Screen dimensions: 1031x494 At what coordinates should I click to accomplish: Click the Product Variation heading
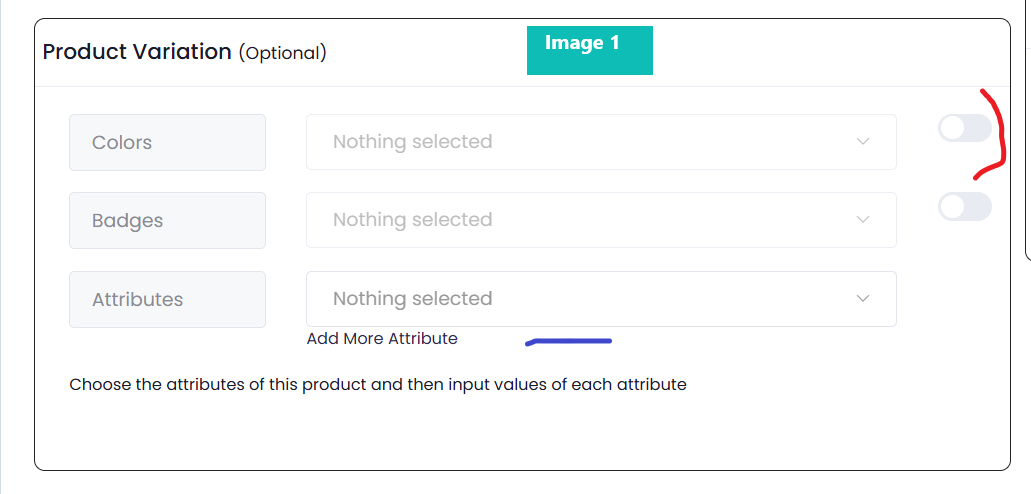click(137, 52)
